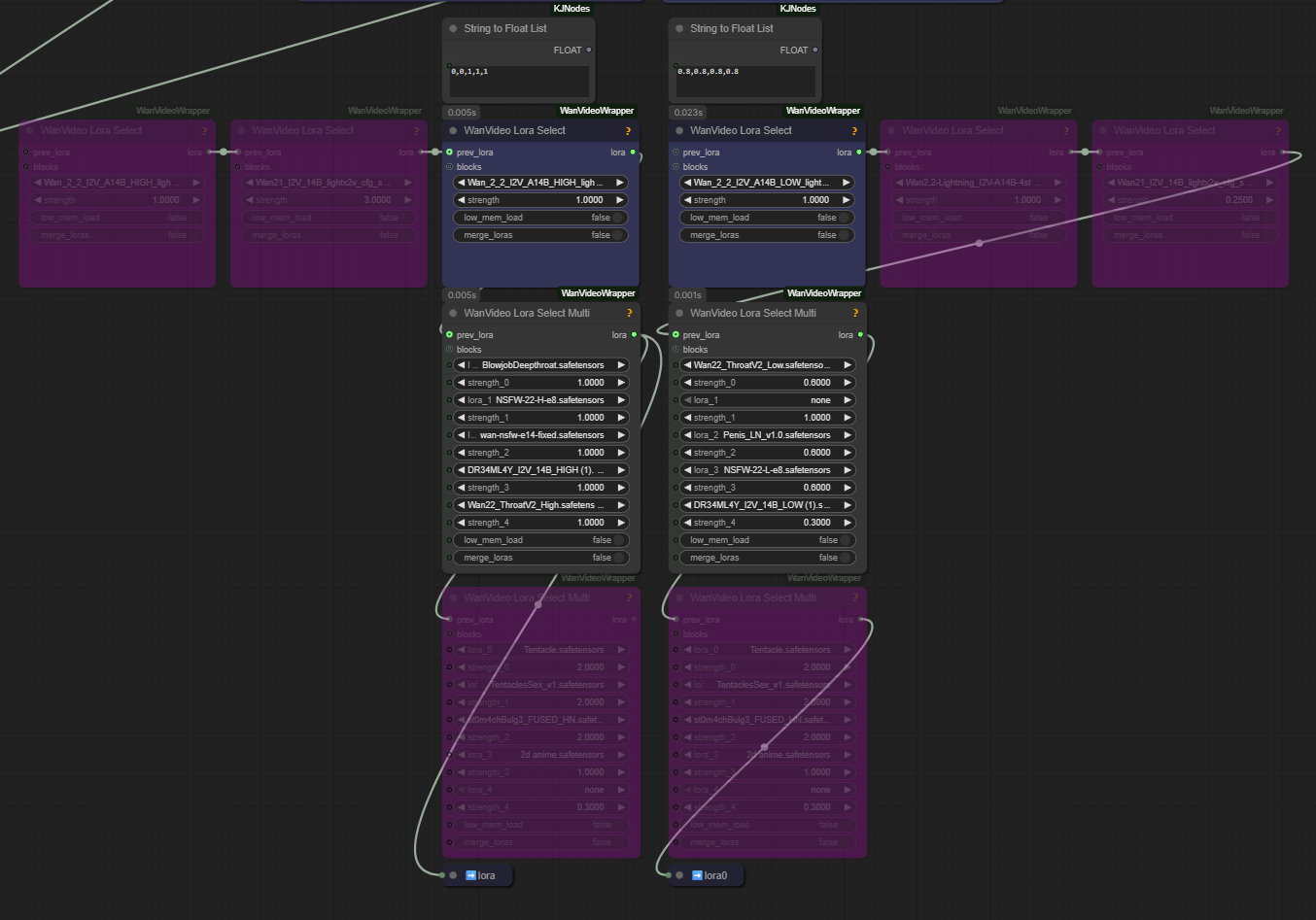Collapse the String to Float List node containing 0,0,1,1,1
The image size is (1316, 920).
click(x=453, y=29)
